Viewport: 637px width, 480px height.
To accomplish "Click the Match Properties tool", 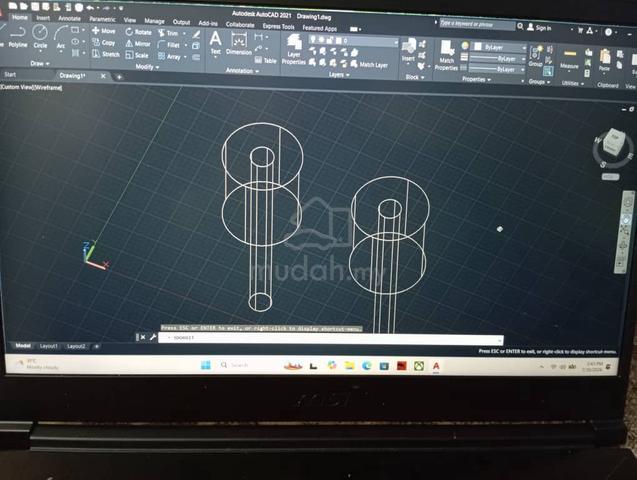I will [446, 56].
